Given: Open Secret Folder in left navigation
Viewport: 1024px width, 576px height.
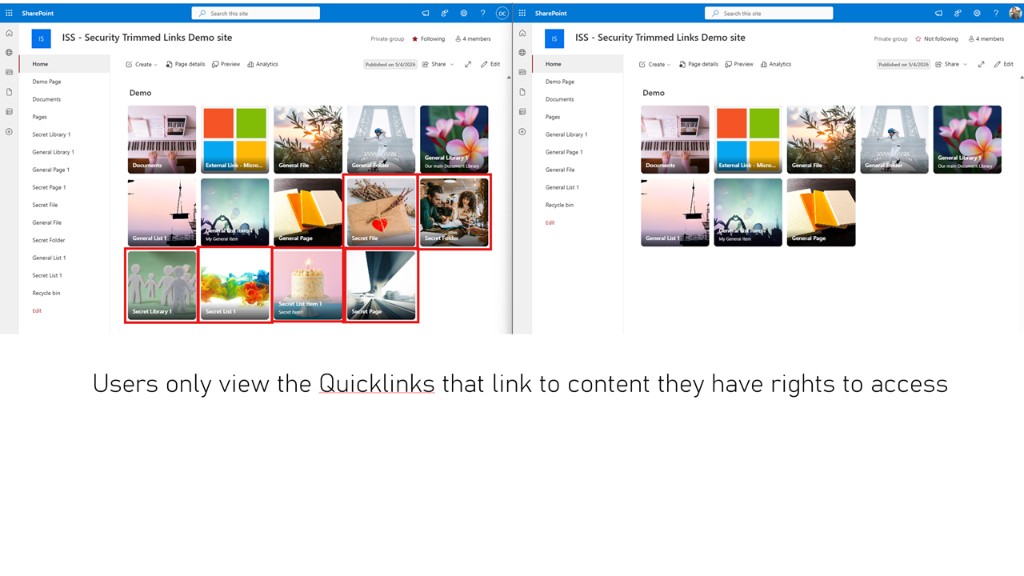Looking at the screenshot, I should [49, 240].
